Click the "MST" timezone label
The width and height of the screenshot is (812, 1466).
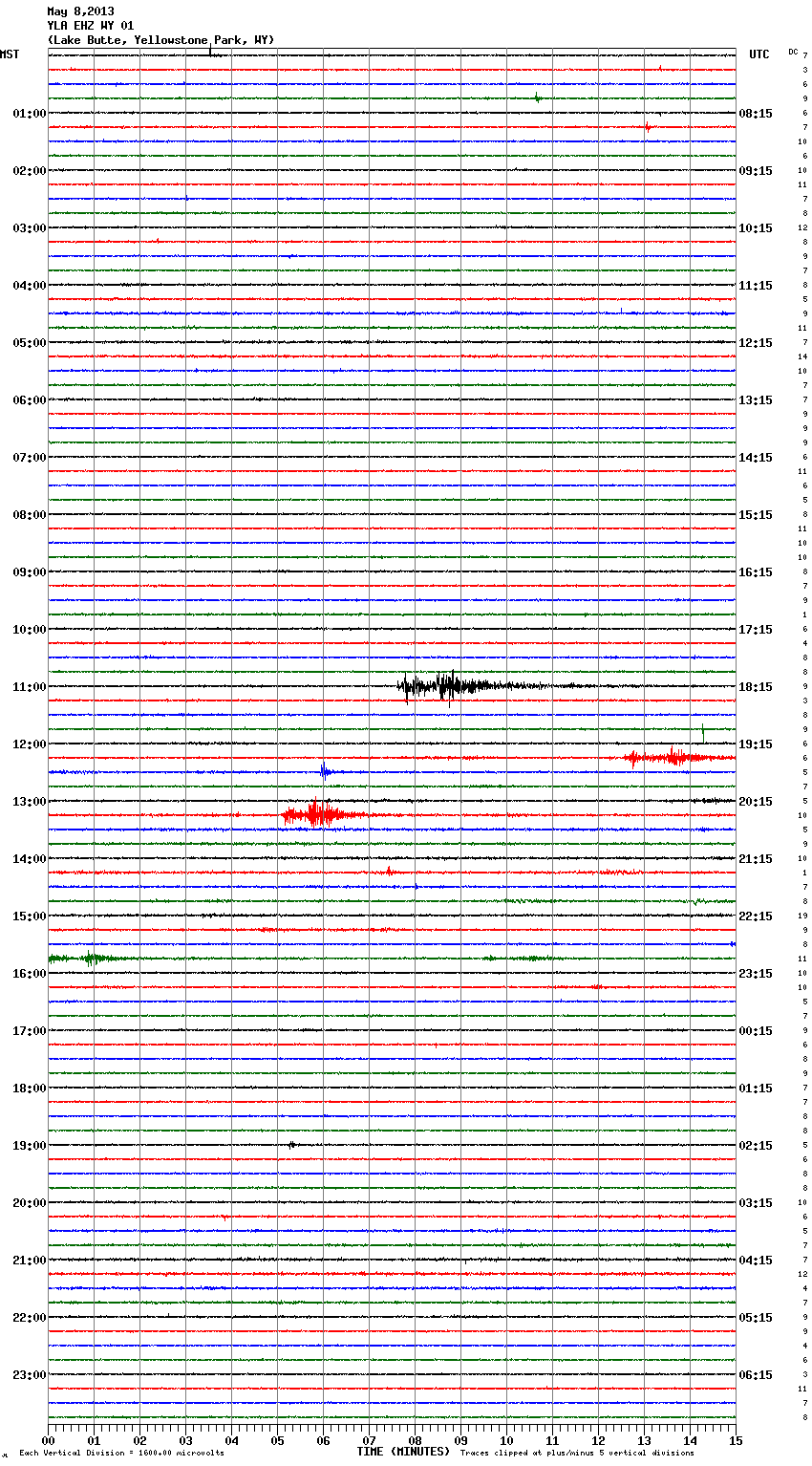[10, 54]
